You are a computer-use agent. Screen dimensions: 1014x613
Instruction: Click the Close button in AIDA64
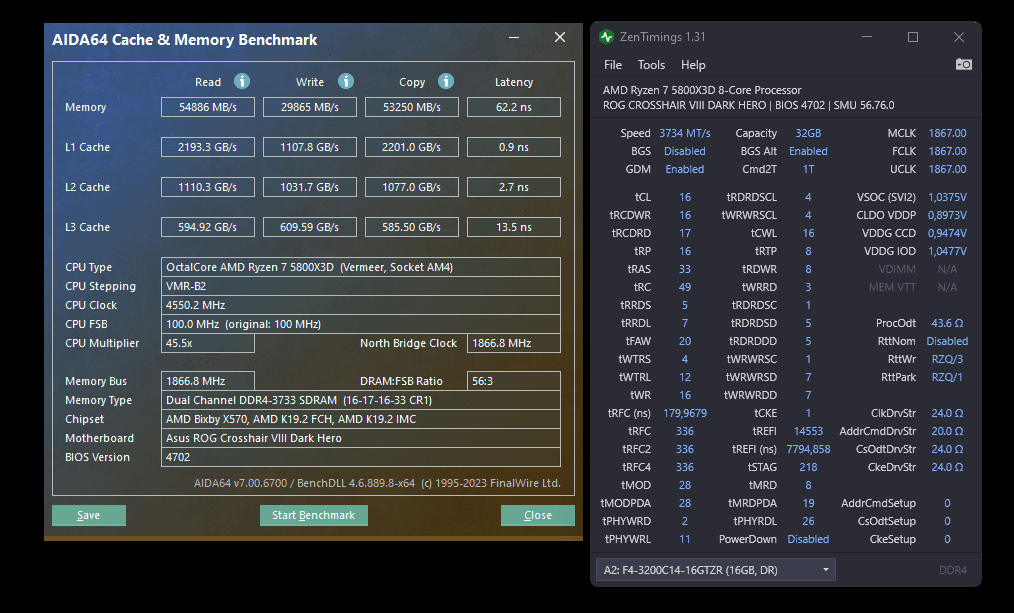click(537, 515)
